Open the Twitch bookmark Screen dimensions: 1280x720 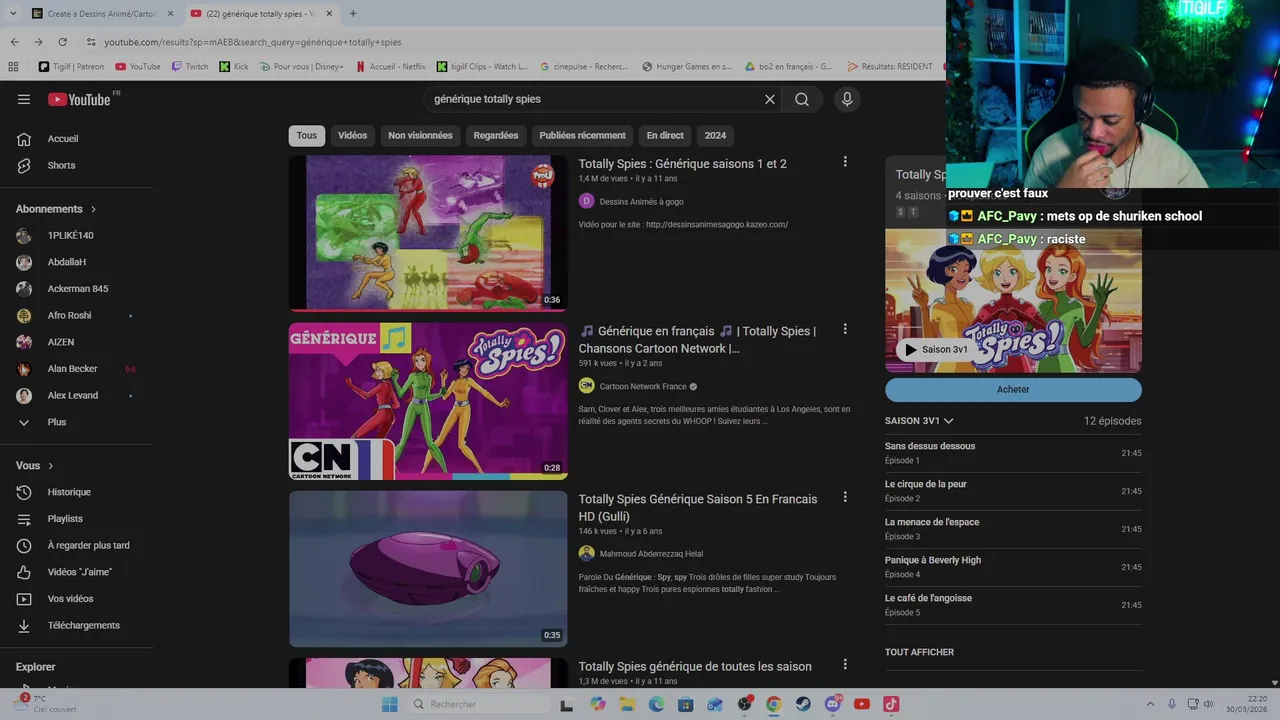(190, 67)
